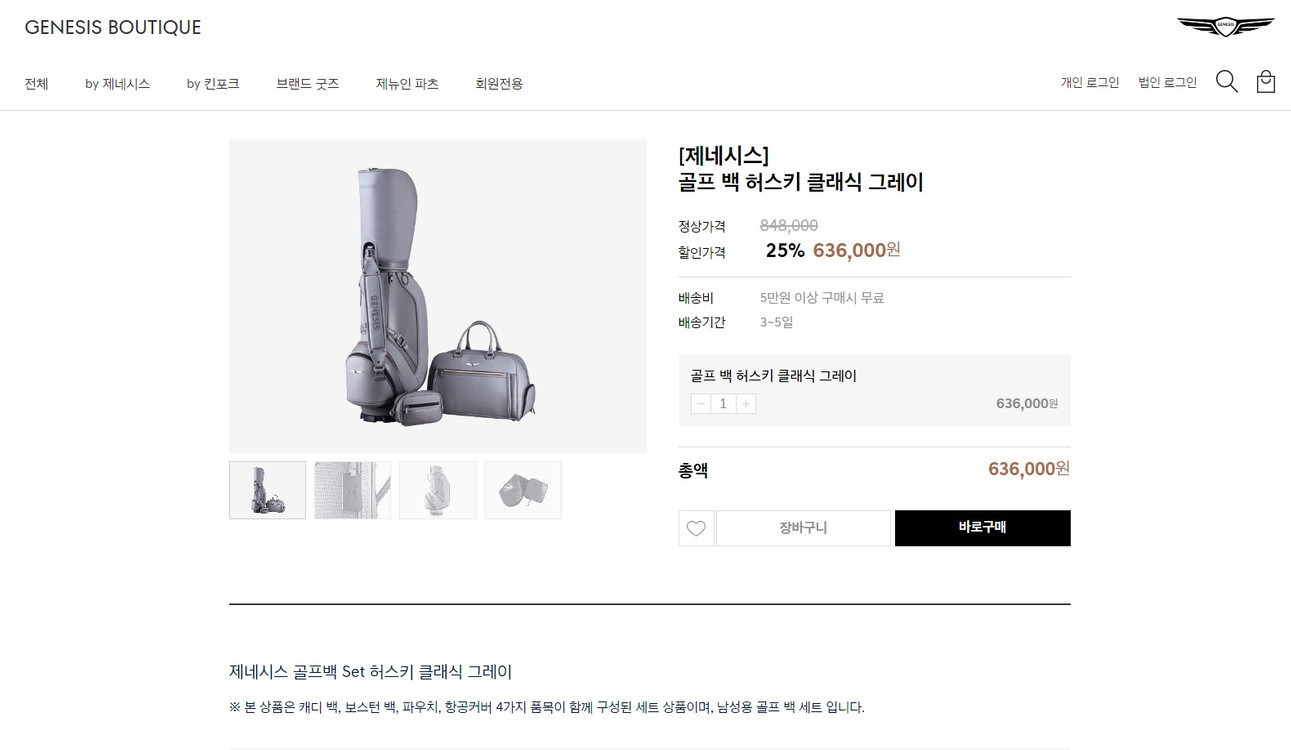Open the shopping bag icon
The height and width of the screenshot is (750, 1291).
click(x=1265, y=81)
